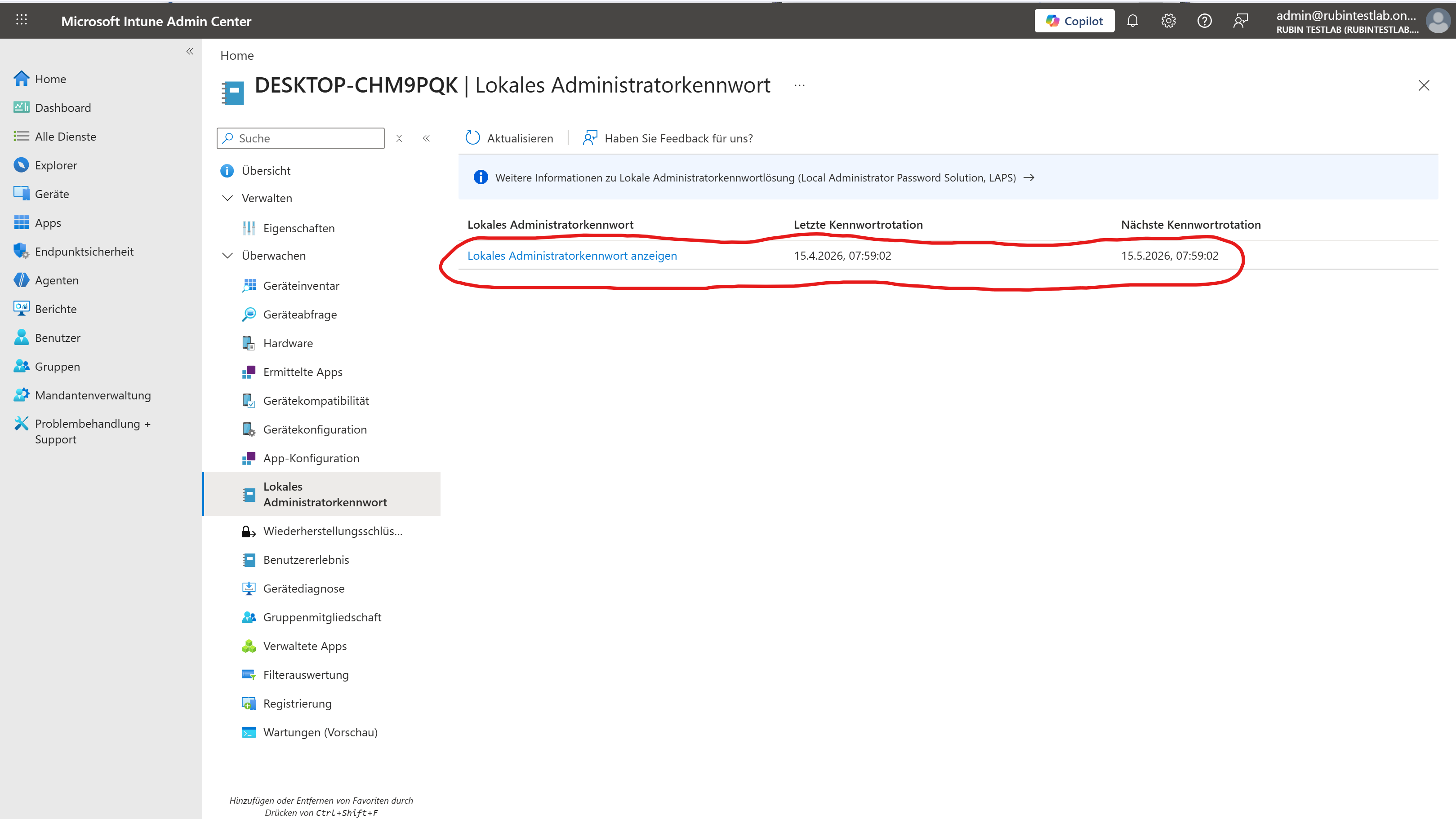The image size is (1456, 819).
Task: Open the more options ellipsis by title
Action: pyautogui.click(x=799, y=86)
